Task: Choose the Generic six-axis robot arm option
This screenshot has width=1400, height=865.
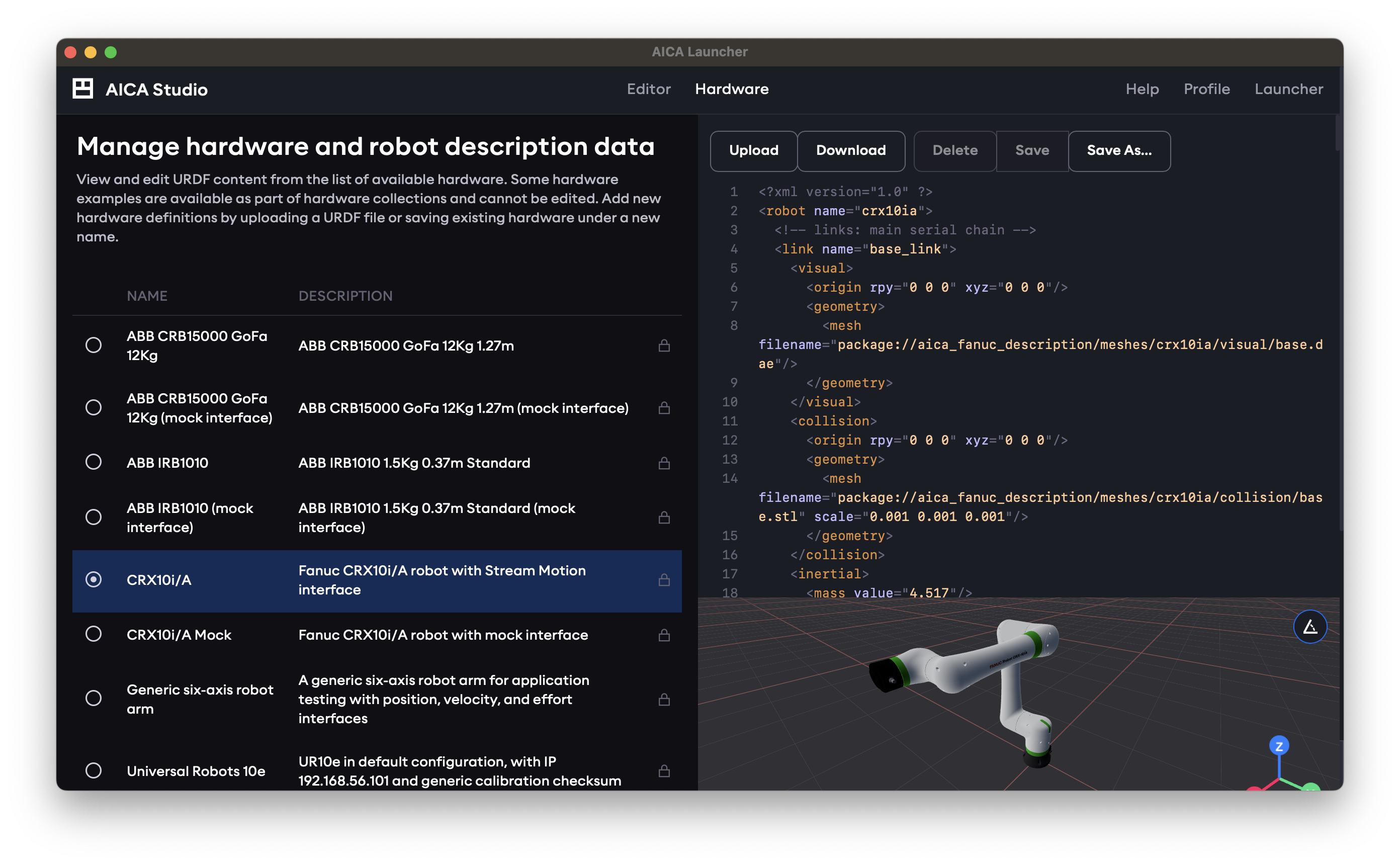Action: 93,699
